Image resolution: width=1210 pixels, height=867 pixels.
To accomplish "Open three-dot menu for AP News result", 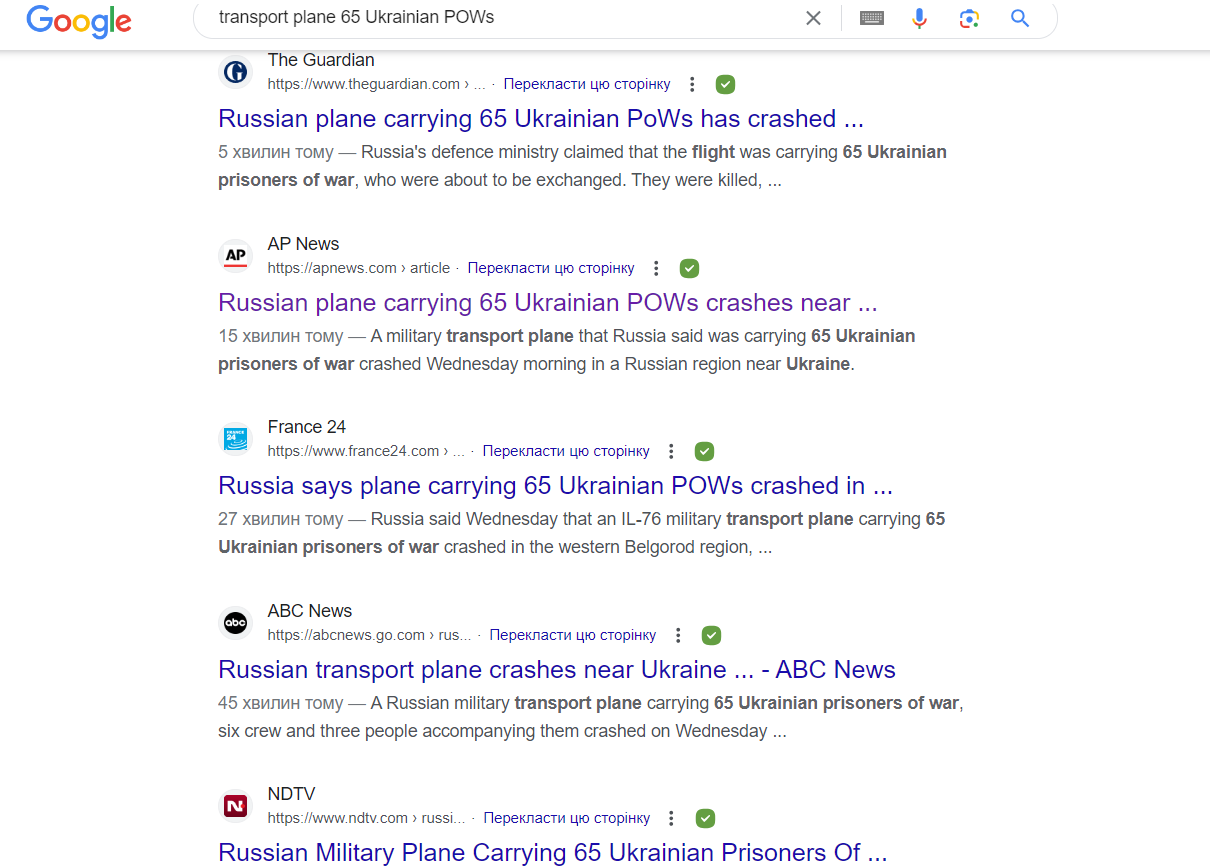I will click(656, 268).
